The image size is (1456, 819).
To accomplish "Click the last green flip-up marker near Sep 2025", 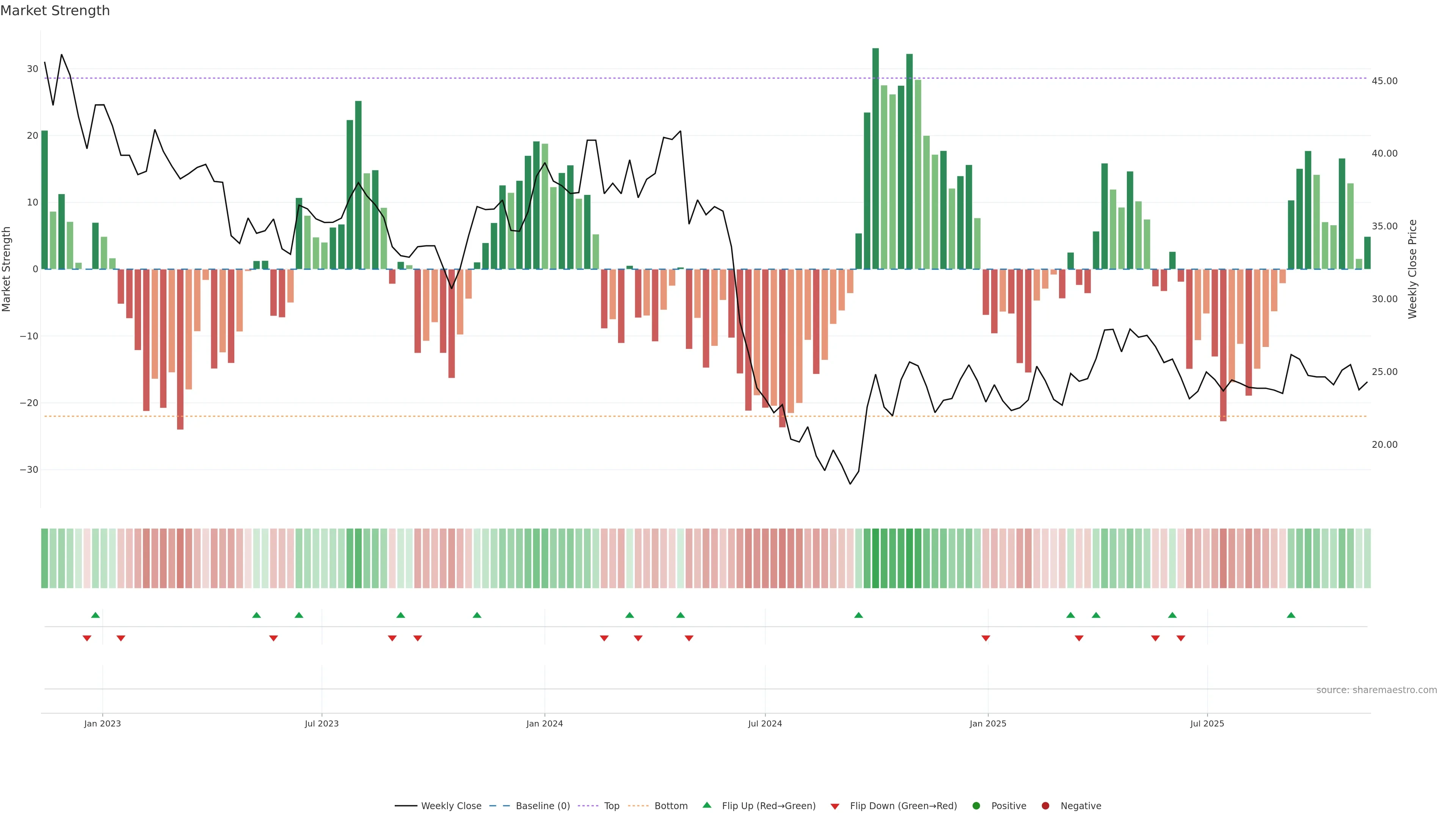I will pos(1291,615).
